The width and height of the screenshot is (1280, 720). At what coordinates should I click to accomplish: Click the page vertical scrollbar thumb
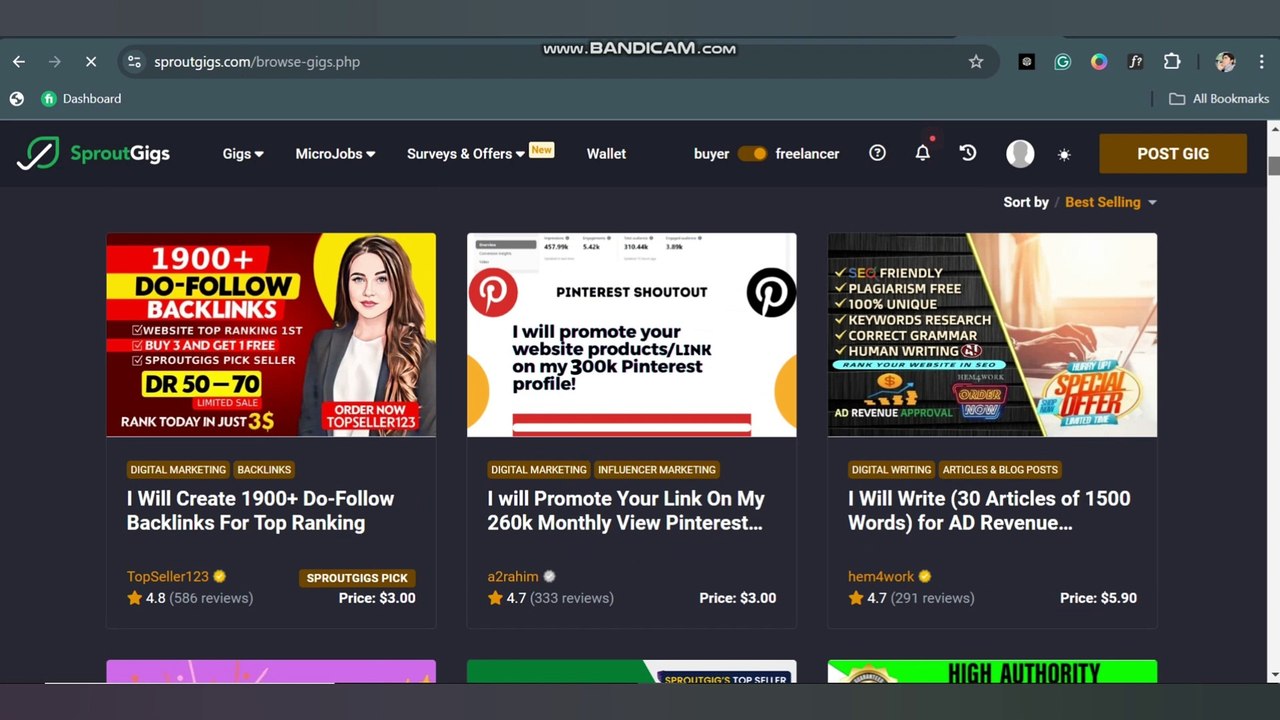pos(1273,166)
